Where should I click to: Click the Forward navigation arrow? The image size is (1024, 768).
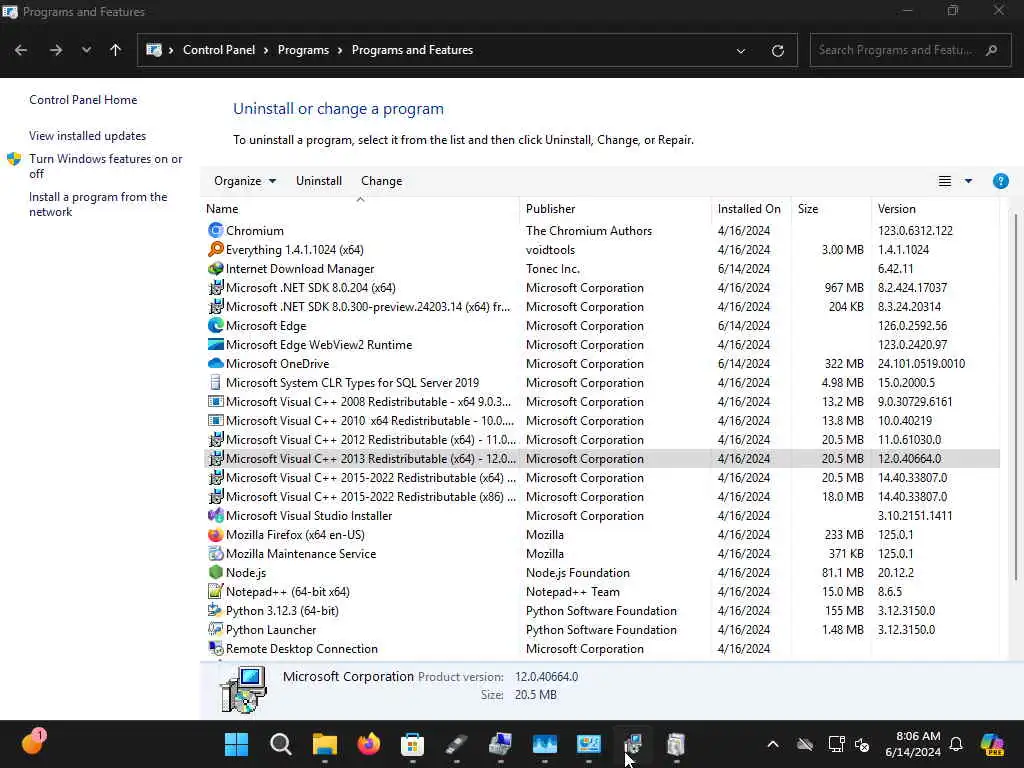pyautogui.click(x=56, y=50)
